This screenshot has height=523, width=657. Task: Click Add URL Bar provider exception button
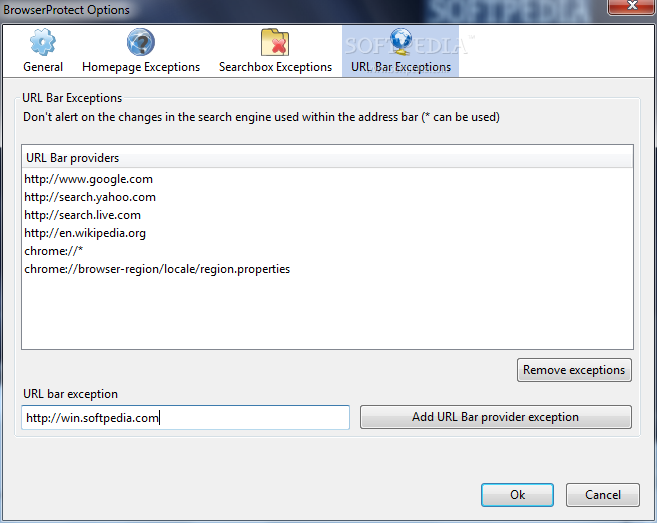tap(496, 417)
